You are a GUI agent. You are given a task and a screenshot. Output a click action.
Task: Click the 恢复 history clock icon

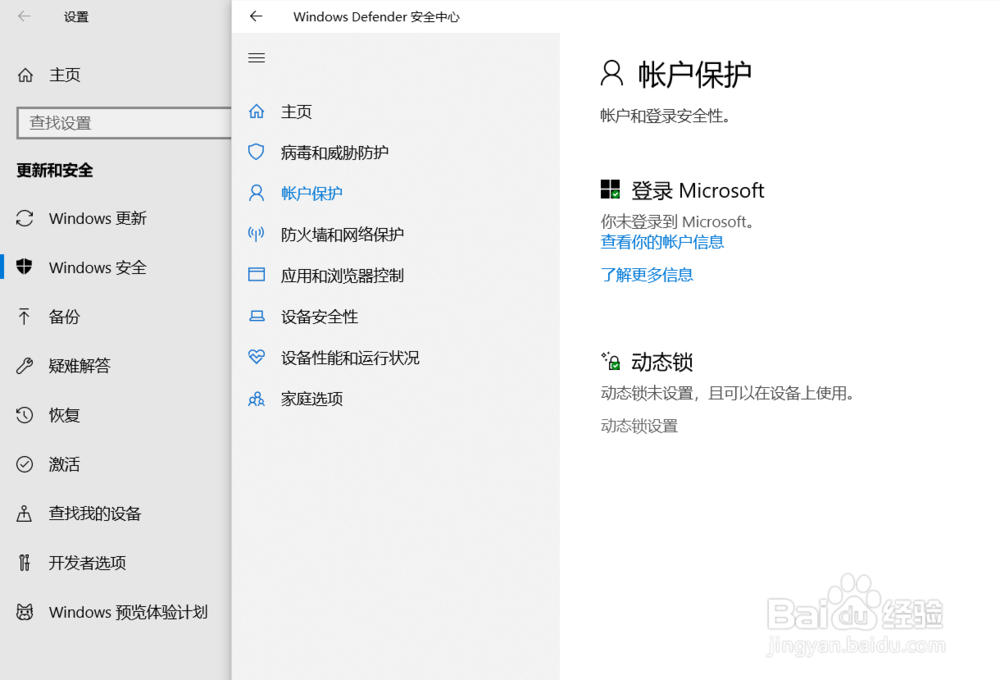(x=25, y=415)
